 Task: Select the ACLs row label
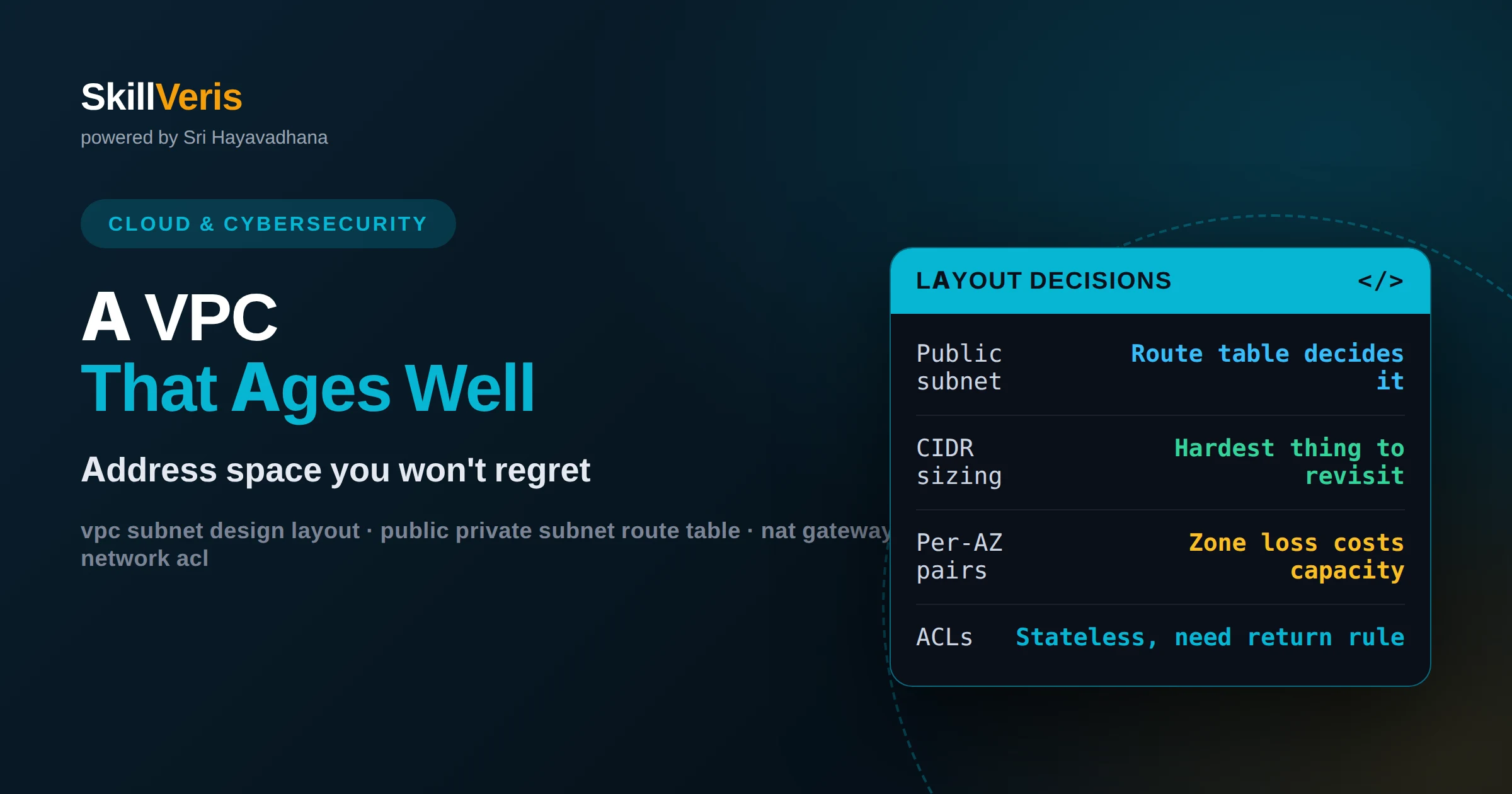pos(944,637)
